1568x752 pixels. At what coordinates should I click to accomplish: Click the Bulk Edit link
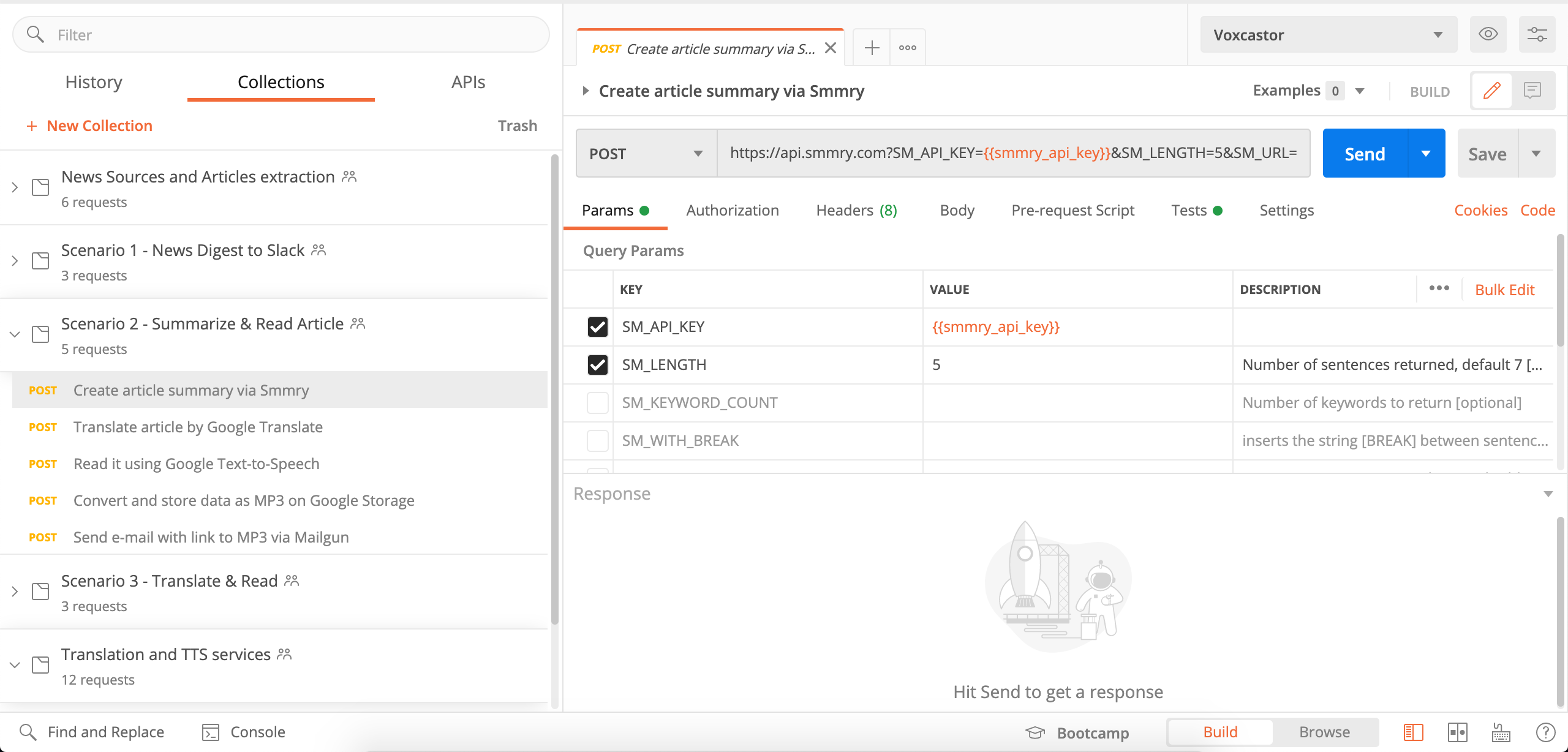(x=1504, y=290)
